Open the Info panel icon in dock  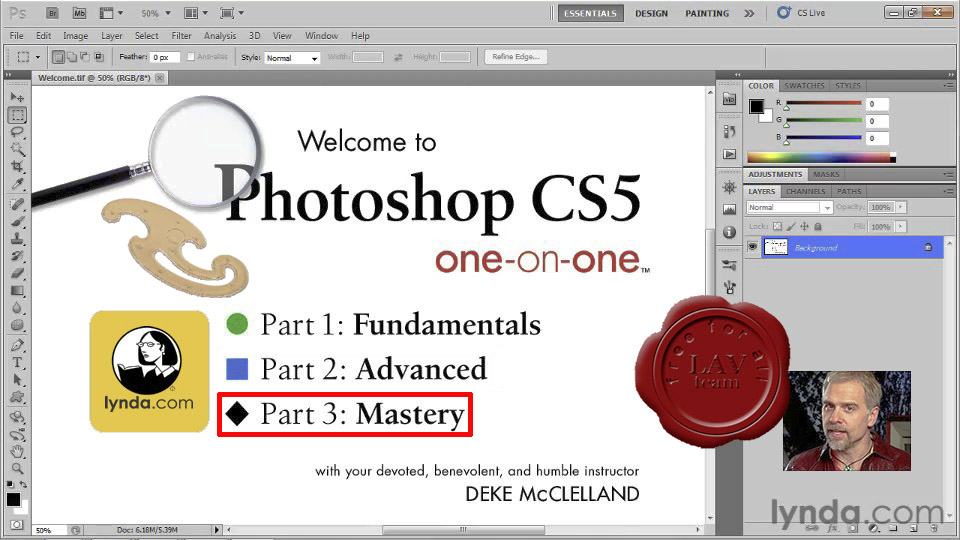click(x=729, y=232)
